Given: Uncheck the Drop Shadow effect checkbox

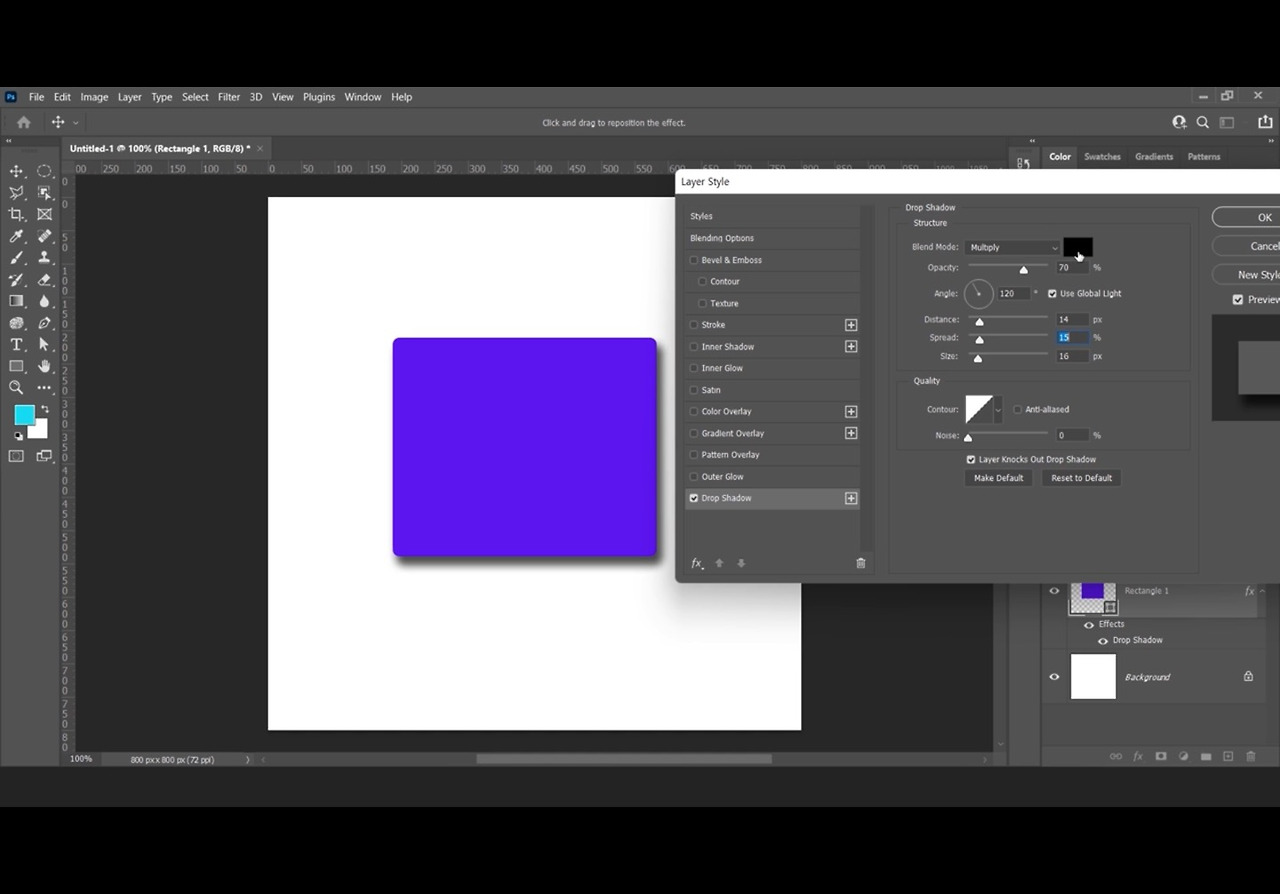Looking at the screenshot, I should (x=694, y=498).
